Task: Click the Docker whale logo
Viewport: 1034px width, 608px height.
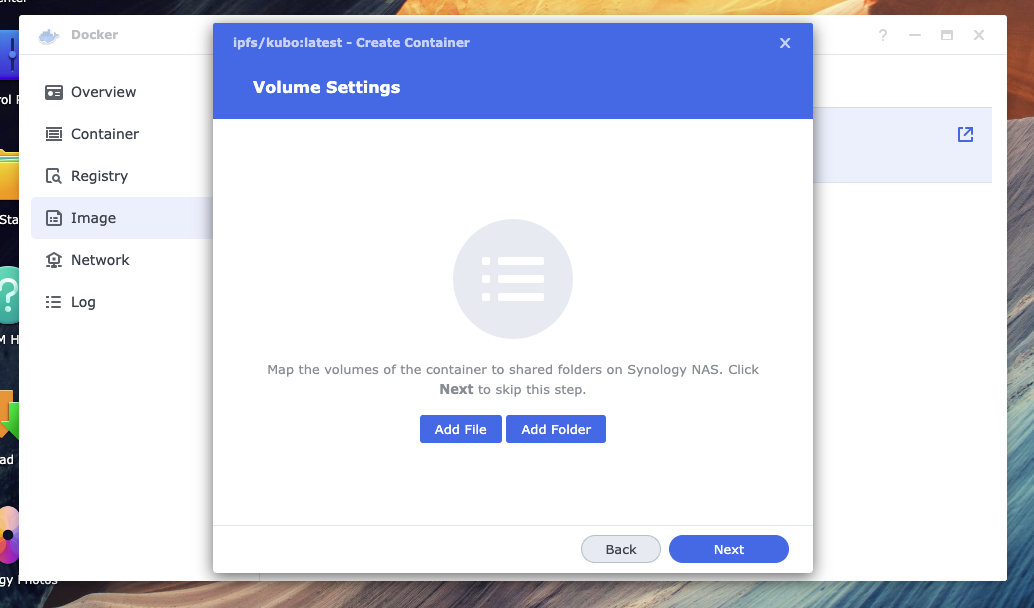Action: [49, 36]
